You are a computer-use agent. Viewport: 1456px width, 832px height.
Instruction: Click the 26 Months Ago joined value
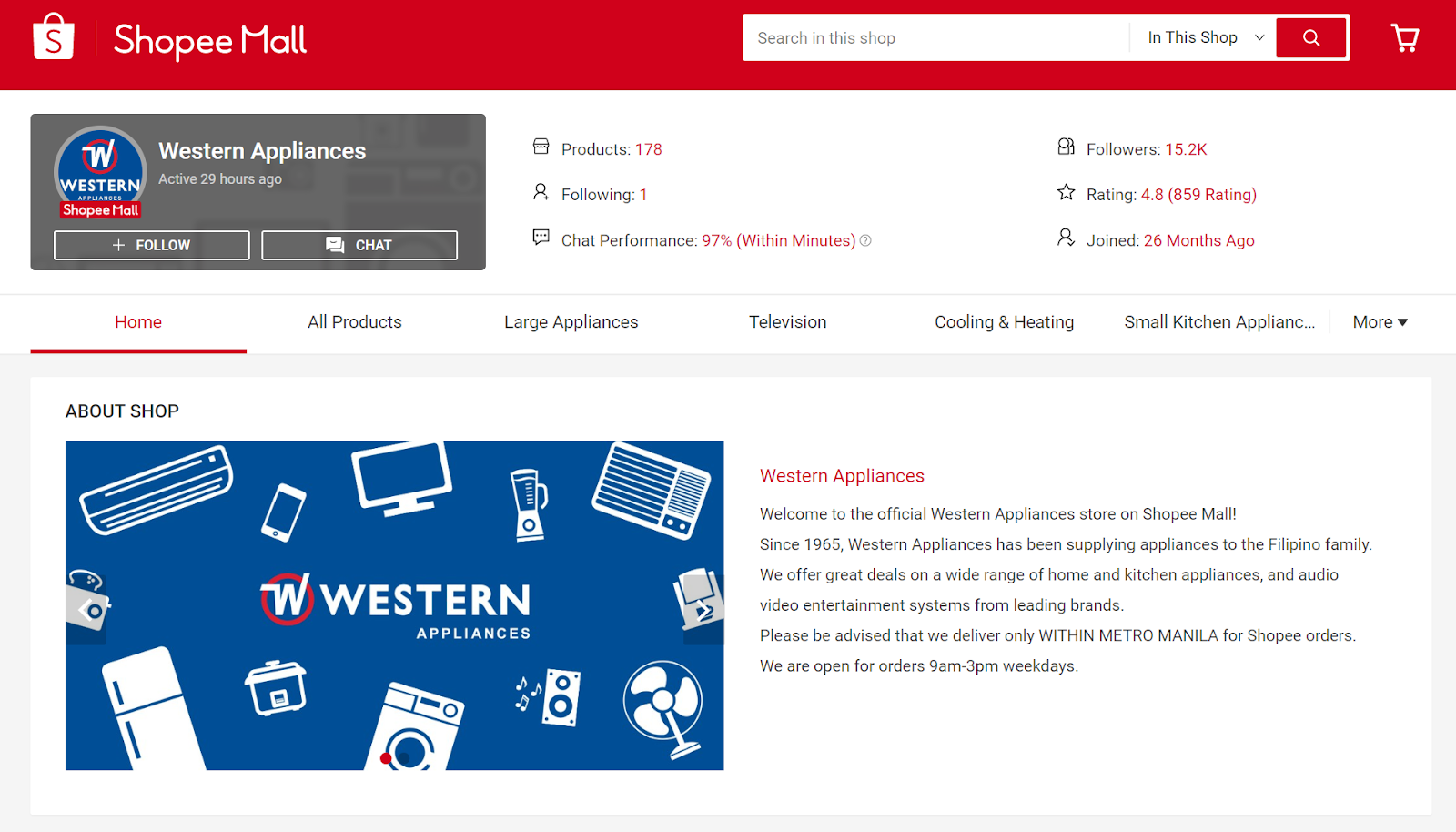pos(1199,240)
